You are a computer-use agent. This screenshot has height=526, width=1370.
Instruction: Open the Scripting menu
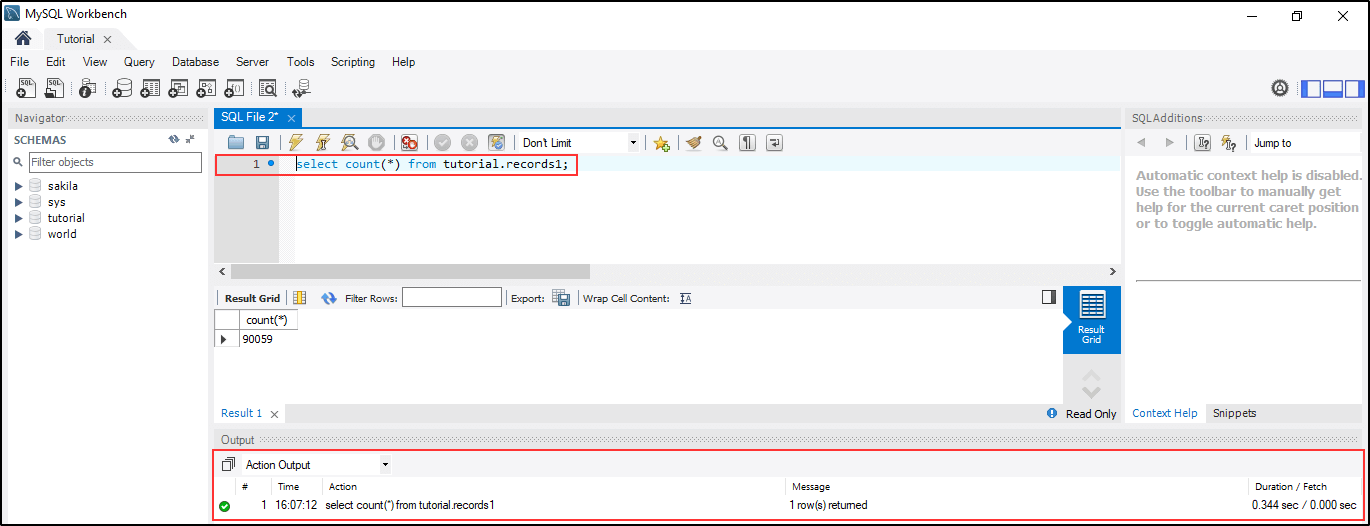click(353, 62)
